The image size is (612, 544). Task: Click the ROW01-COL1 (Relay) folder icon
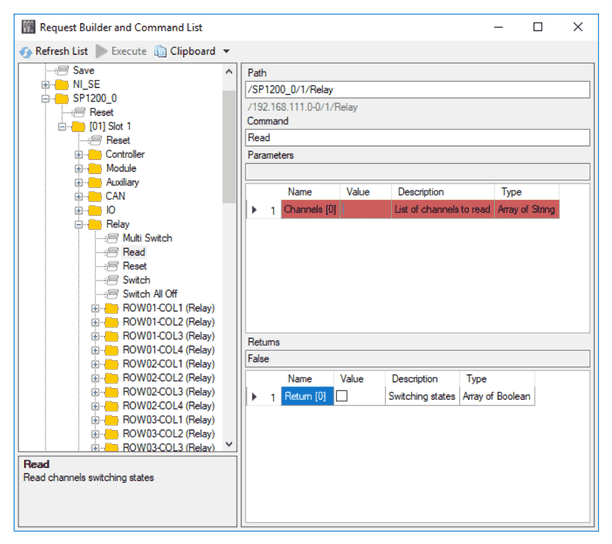coord(112,308)
